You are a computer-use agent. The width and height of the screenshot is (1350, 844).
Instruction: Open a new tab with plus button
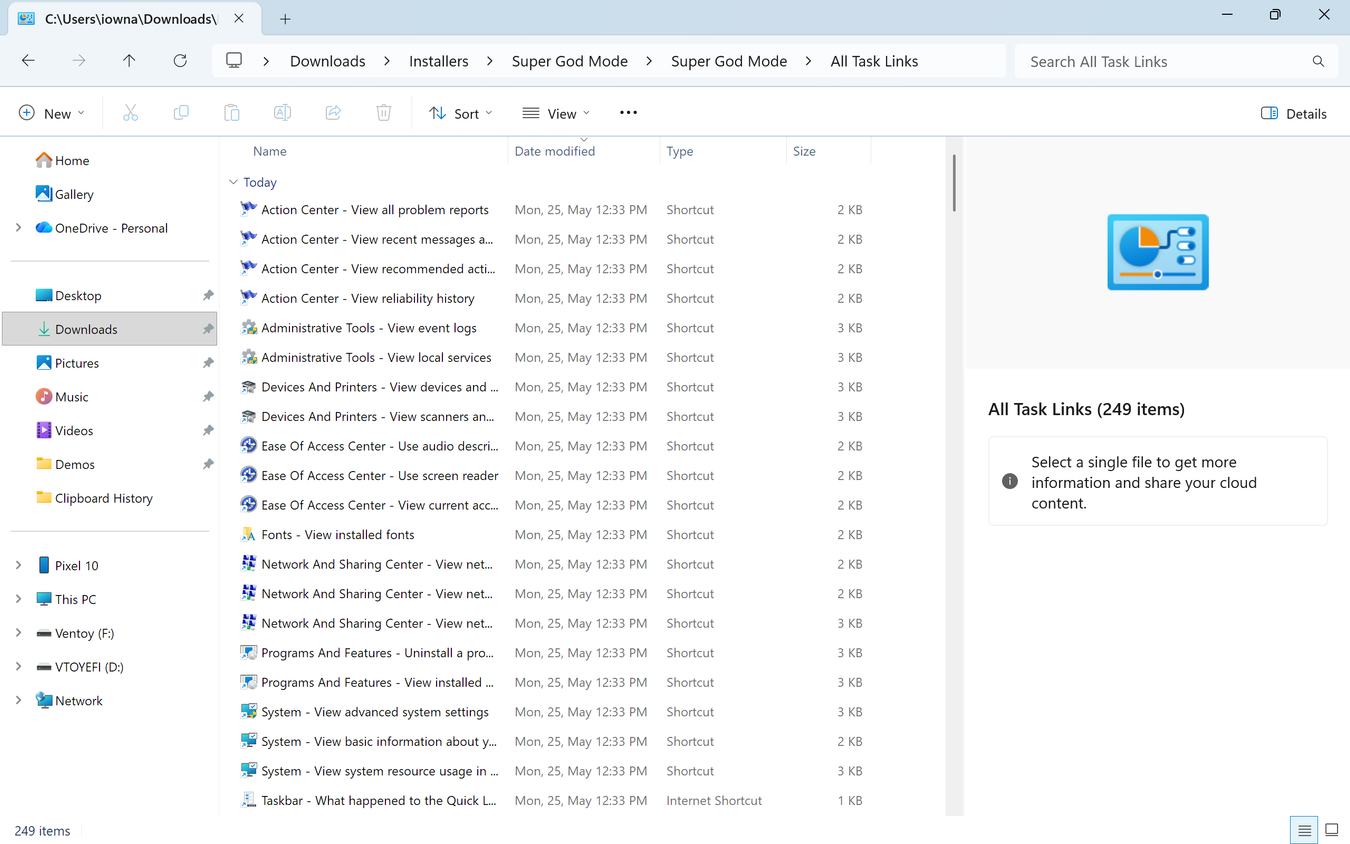pyautogui.click(x=285, y=19)
